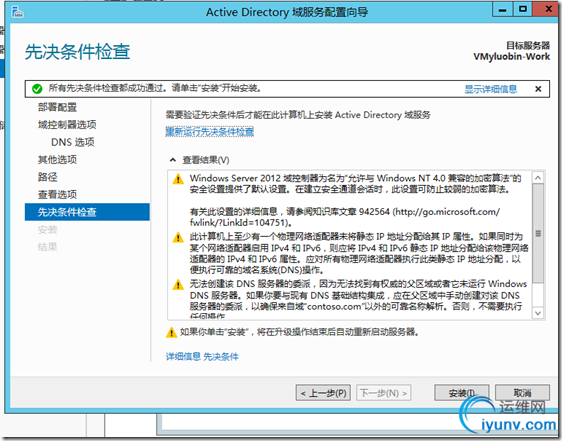Switch to 查看选项 step
562x441 pixels.
[57, 194]
